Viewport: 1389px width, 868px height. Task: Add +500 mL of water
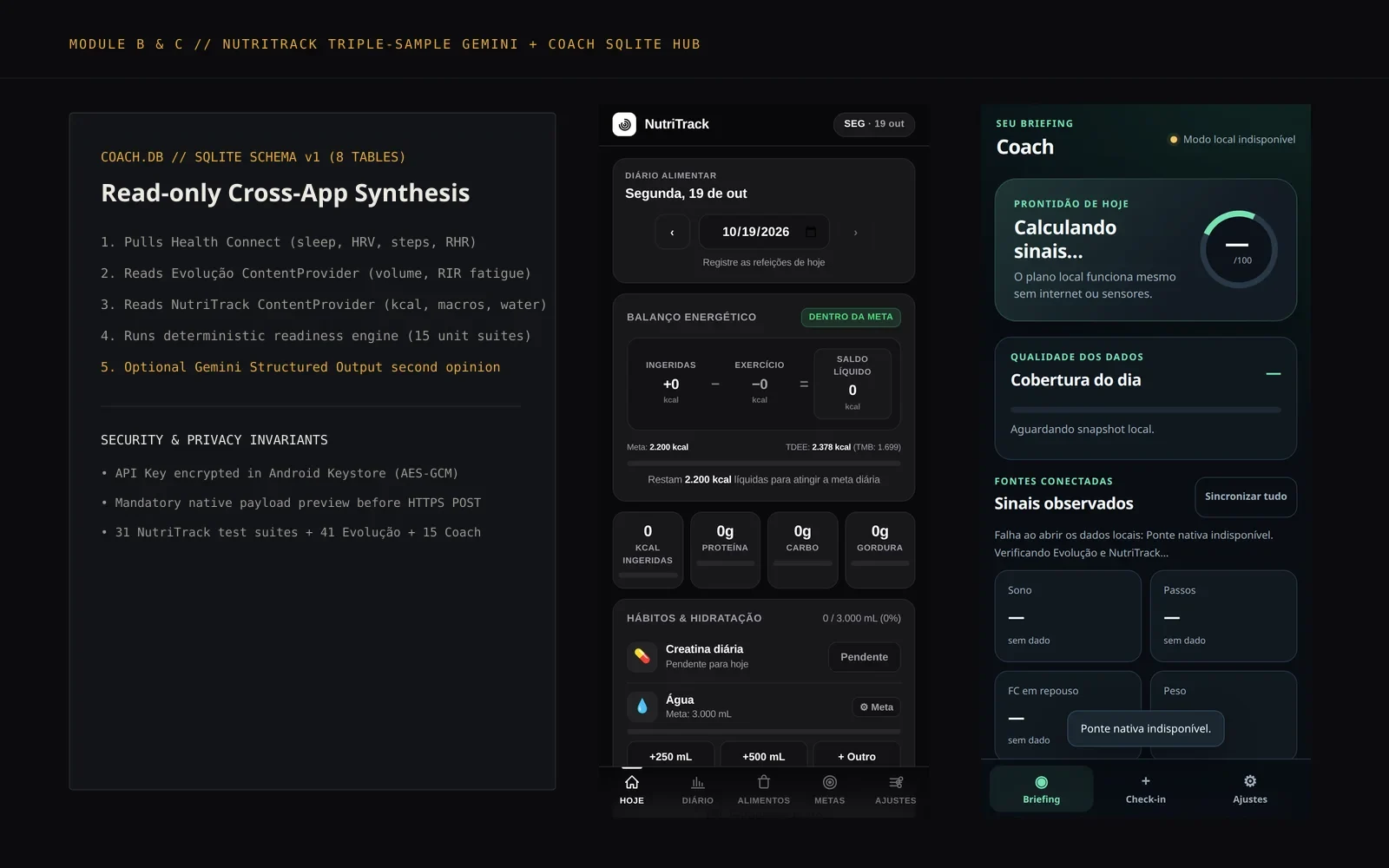[764, 756]
